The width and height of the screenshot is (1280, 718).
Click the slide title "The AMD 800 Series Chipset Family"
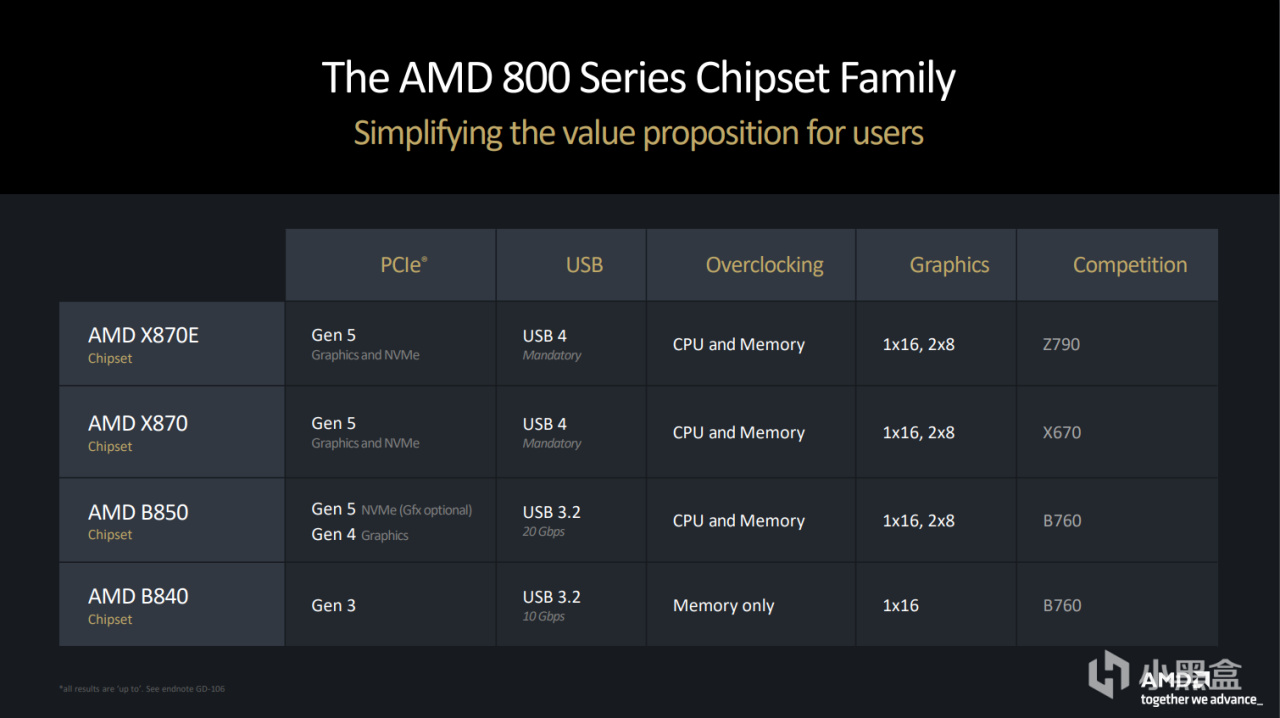(638, 78)
